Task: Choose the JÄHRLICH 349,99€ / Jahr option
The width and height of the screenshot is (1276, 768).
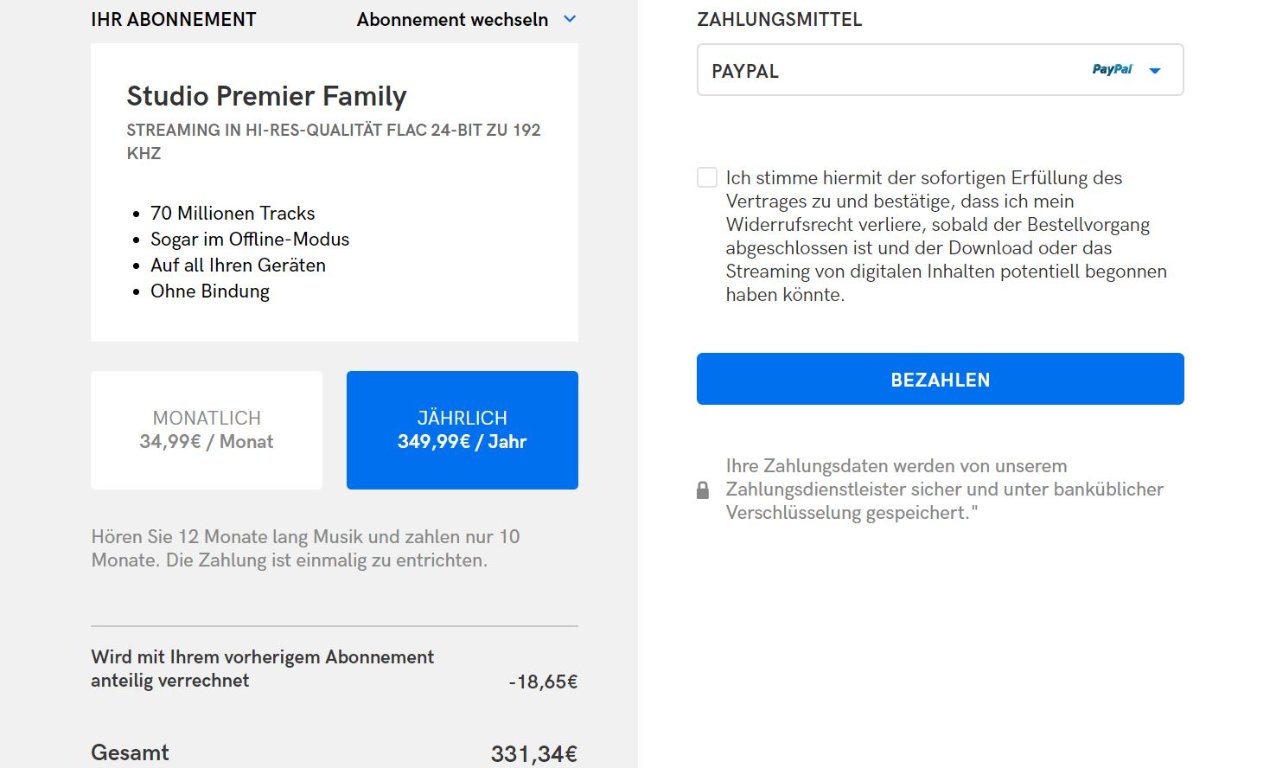Action: click(x=462, y=430)
